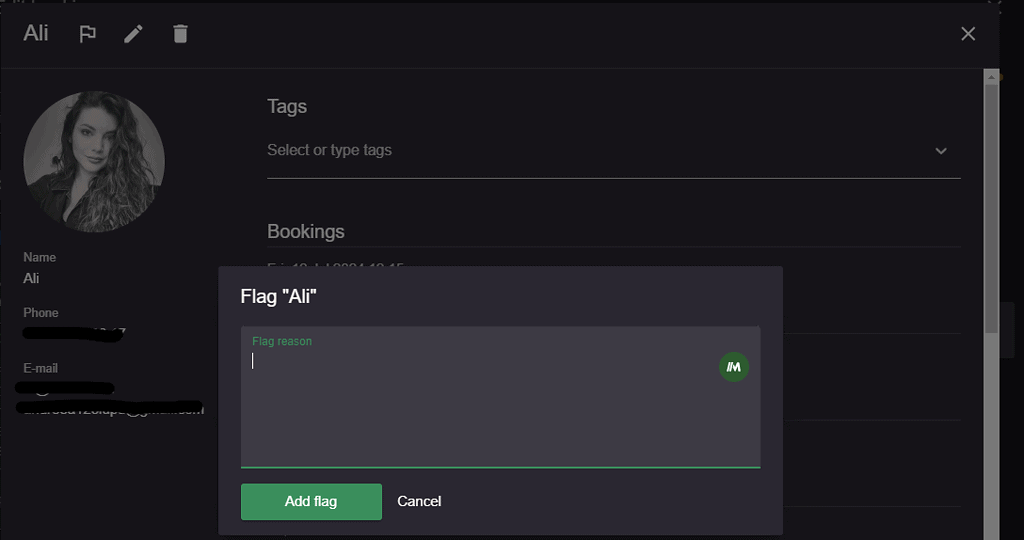This screenshot has height=540, width=1024.
Task: Cancel the flag dialog
Action: [419, 501]
